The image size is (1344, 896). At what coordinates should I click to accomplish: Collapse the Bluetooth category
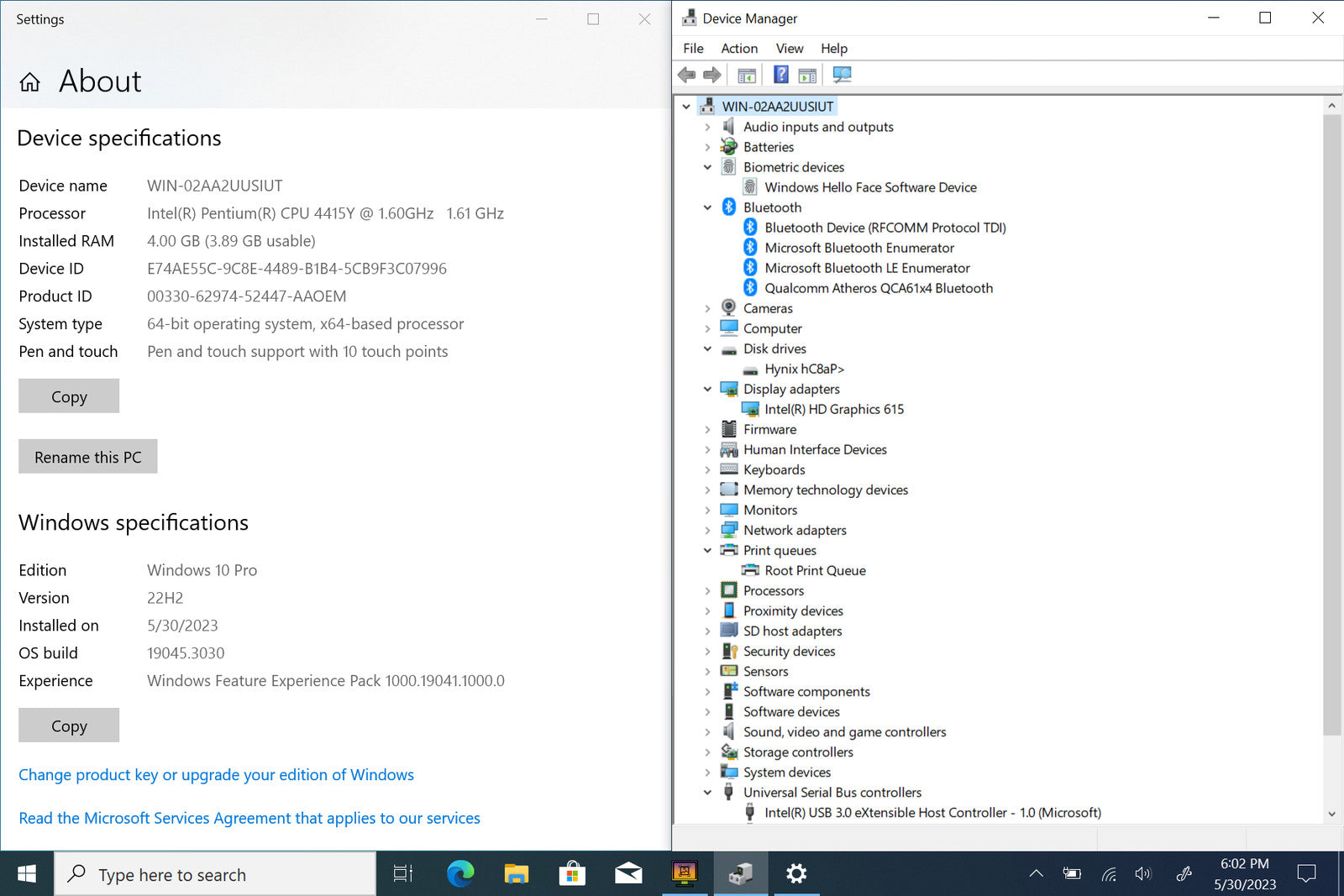[x=707, y=207]
